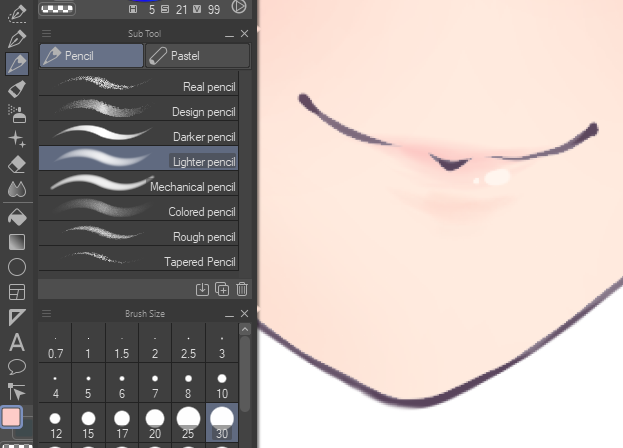Set brush size to 7
Image resolution: width=623 pixels, height=448 pixels.
pos(155,383)
